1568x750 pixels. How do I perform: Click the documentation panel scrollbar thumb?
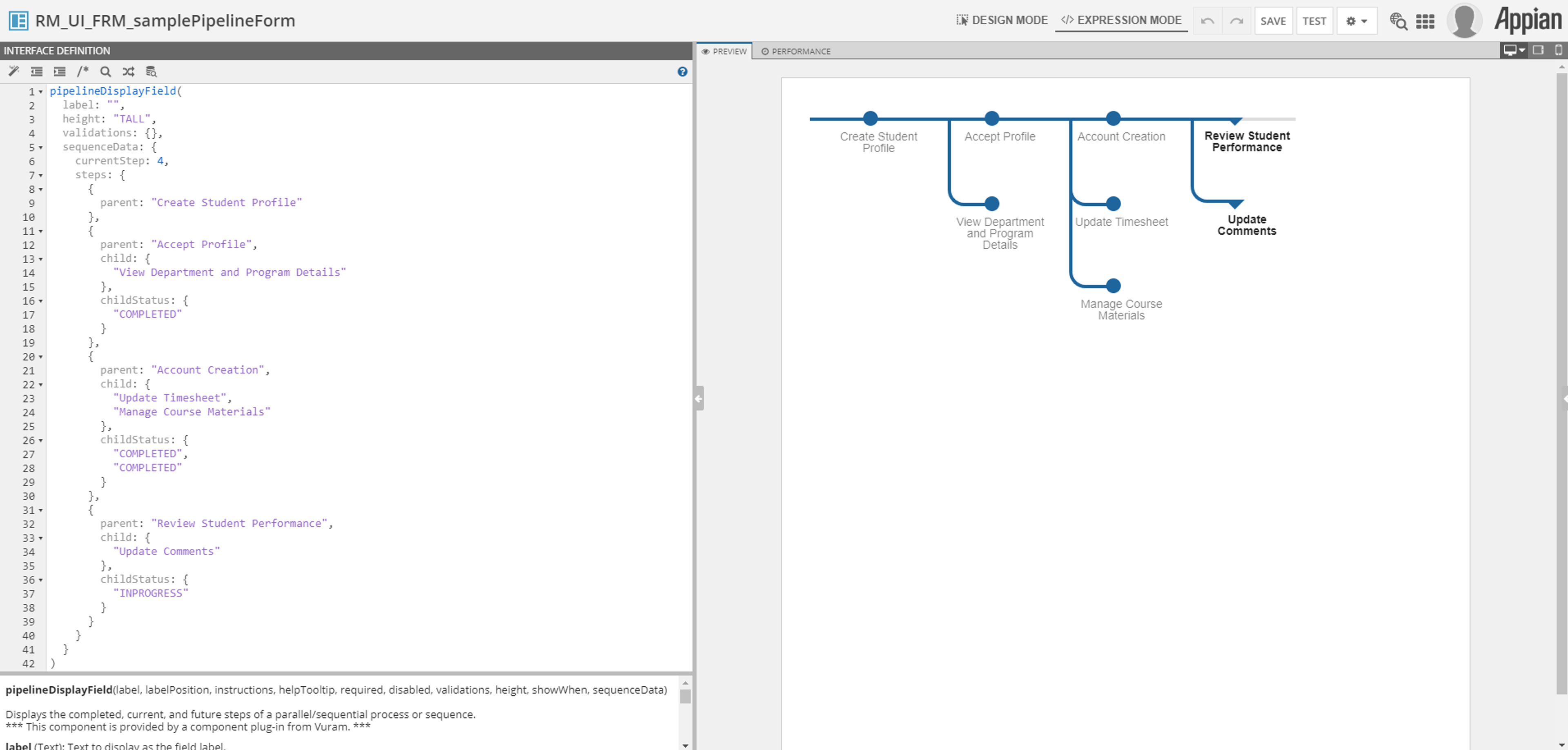click(x=686, y=697)
